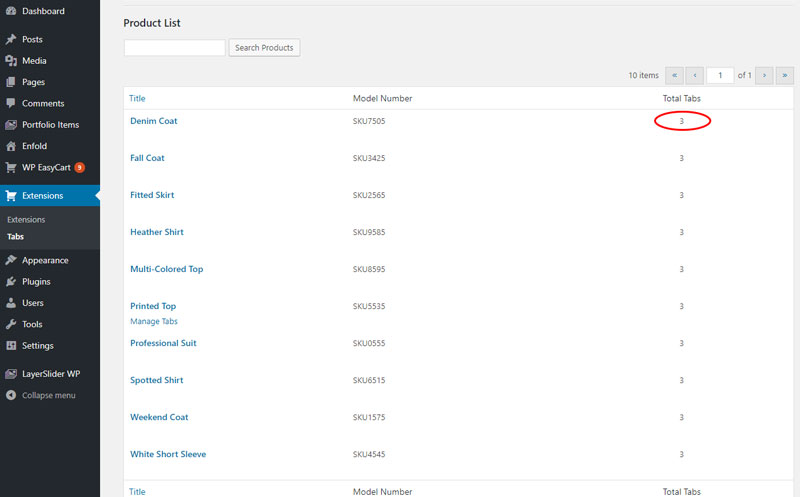The width and height of the screenshot is (800, 497).
Task: Click model number SKU9585
Action: (x=369, y=232)
